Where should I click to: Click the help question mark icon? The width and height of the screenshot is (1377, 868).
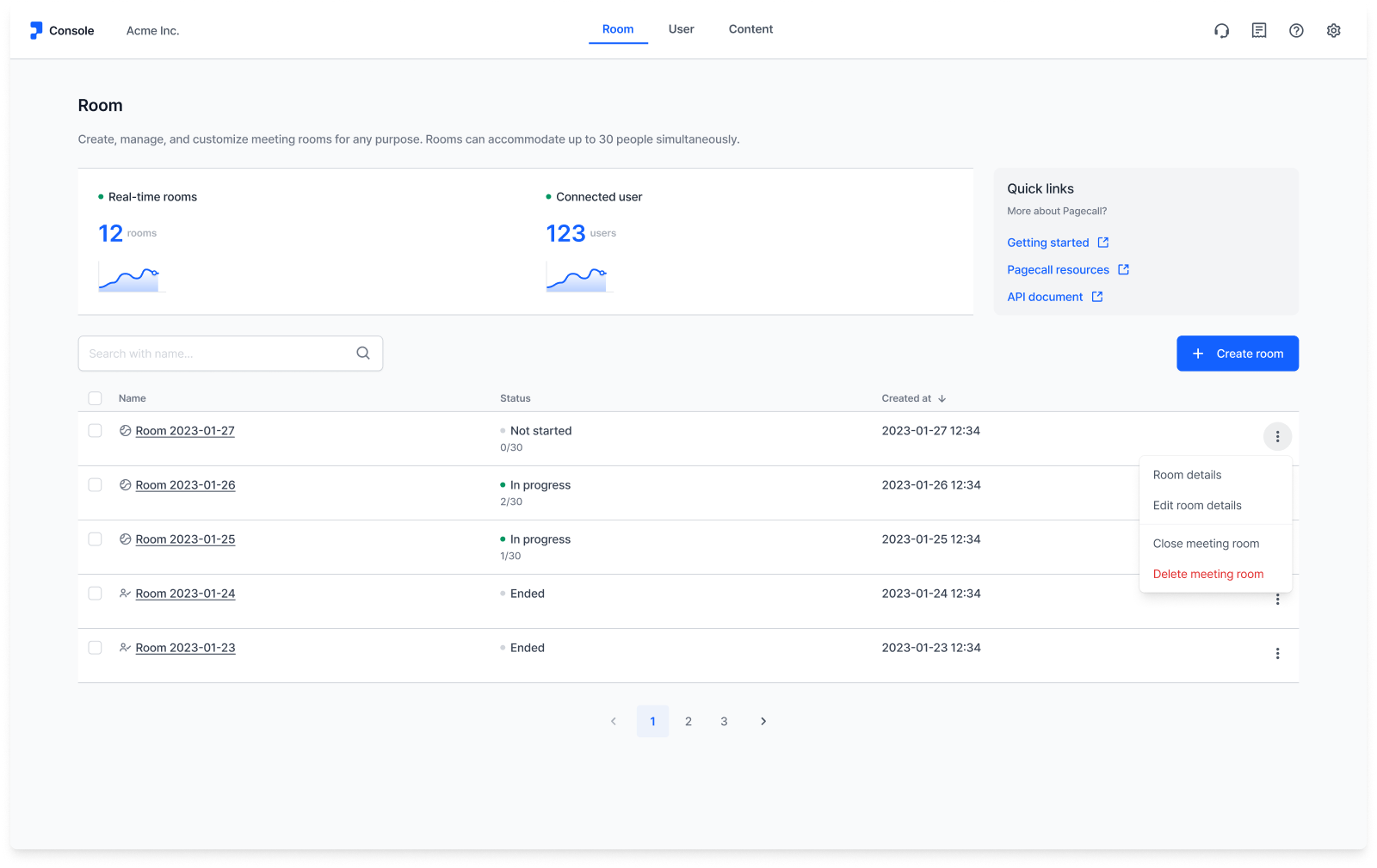pos(1296,31)
